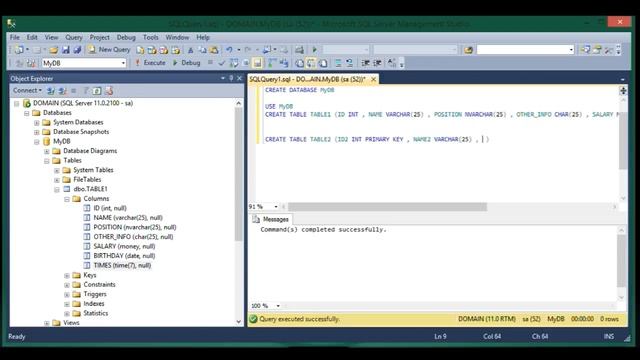Click the green Start arrow in main toolbar
The width and height of the screenshot is (640, 360).
coord(314,50)
